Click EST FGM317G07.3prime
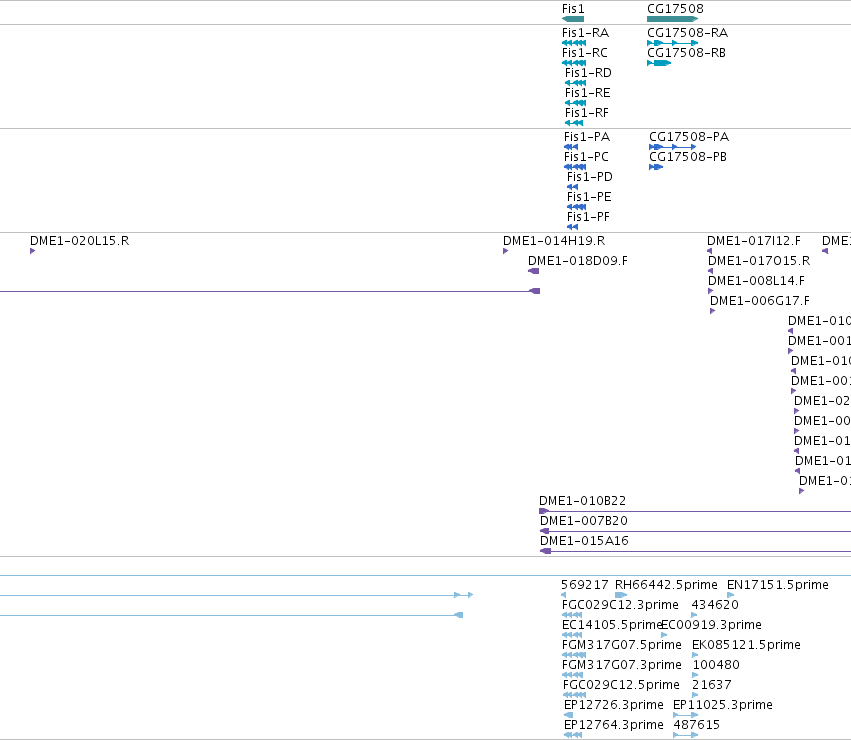 click(x=621, y=666)
